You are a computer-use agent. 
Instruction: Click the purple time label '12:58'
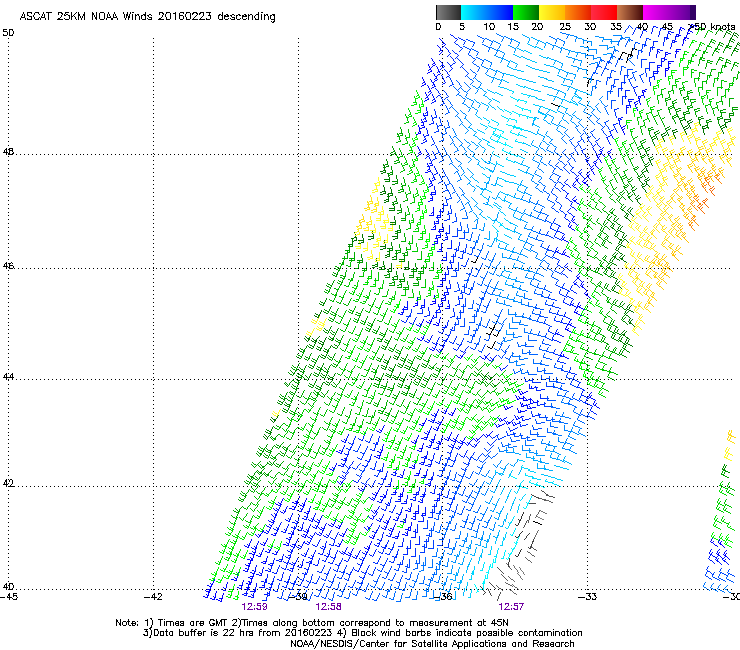328,607
